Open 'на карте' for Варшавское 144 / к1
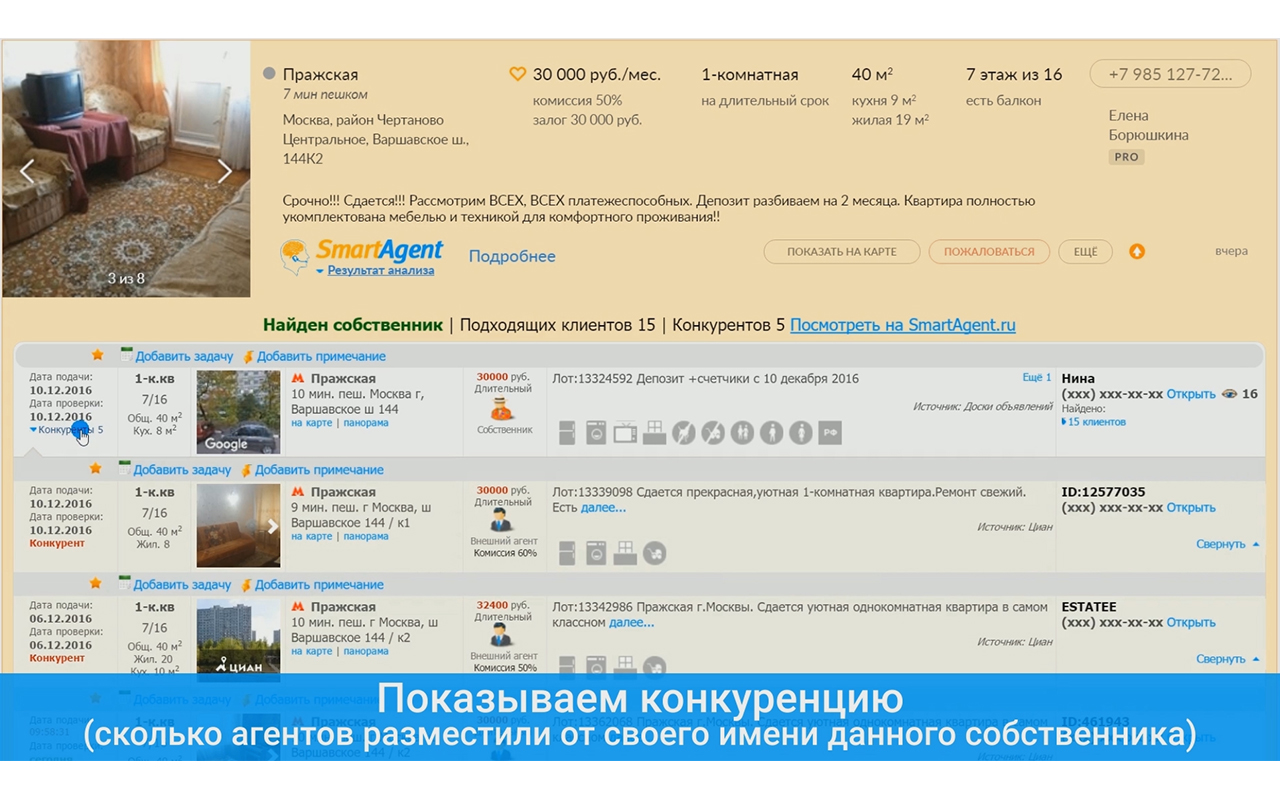Image resolution: width=1280 pixels, height=800 pixels. (x=312, y=537)
